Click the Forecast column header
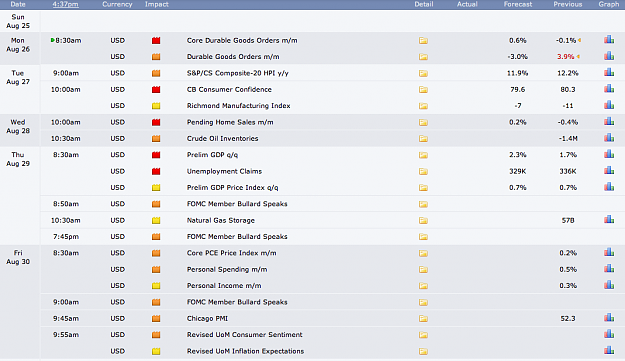 click(x=518, y=4)
